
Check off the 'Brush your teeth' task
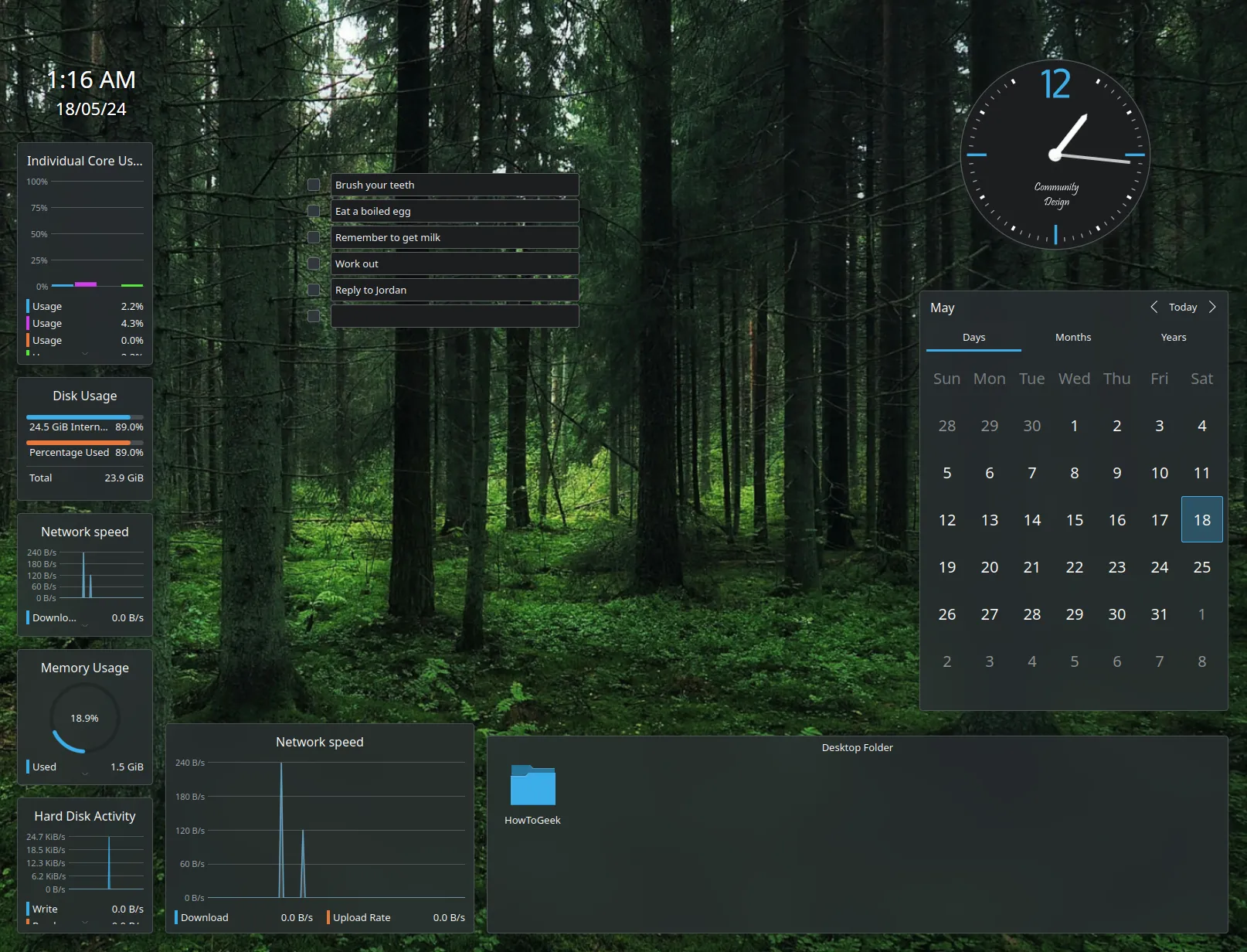pos(314,185)
